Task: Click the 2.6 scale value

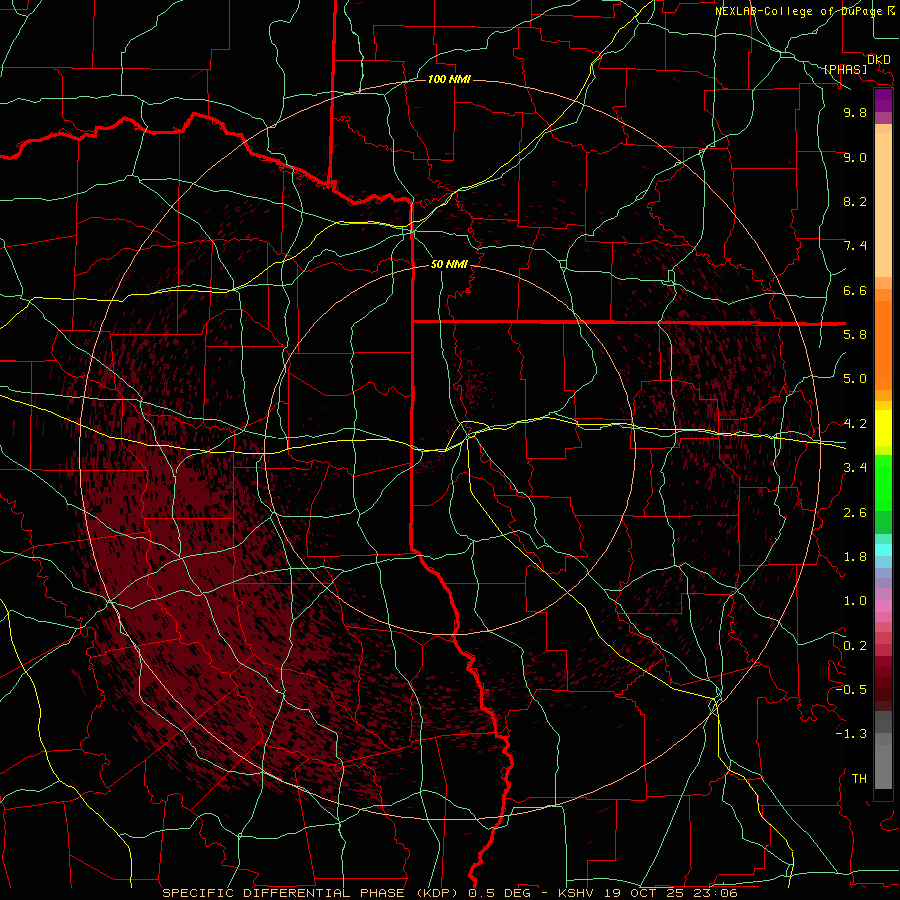Action: click(x=855, y=513)
